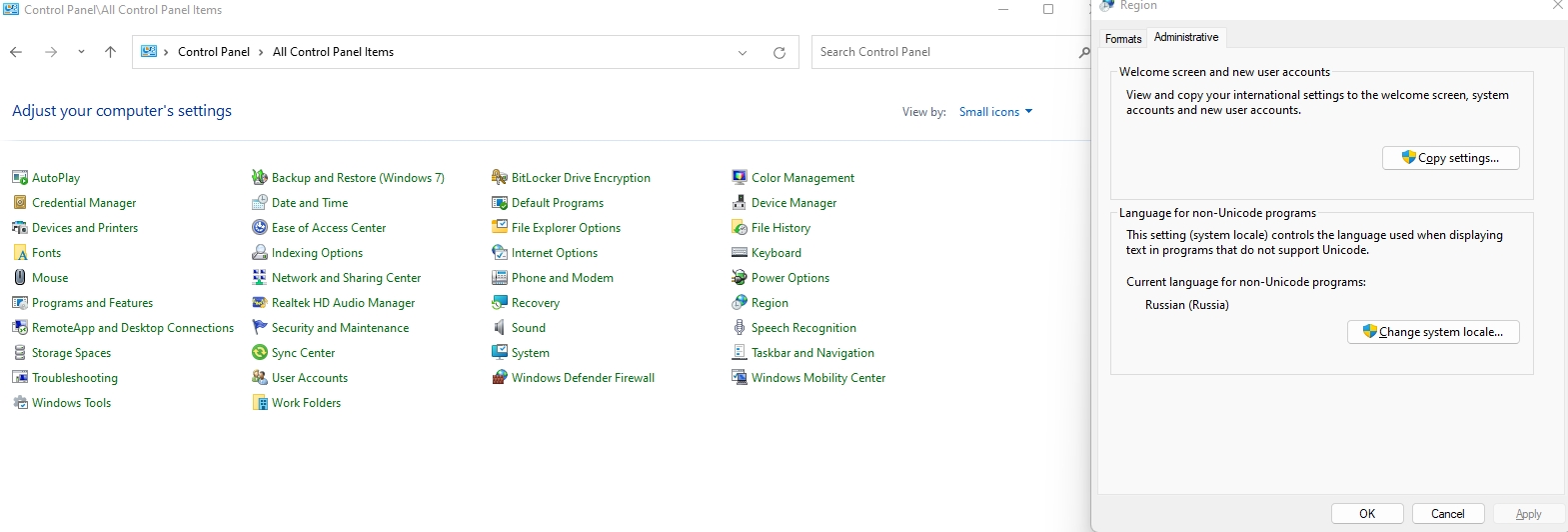Open the Network and Sharing Center link
The height and width of the screenshot is (532, 1568).
coord(346,278)
